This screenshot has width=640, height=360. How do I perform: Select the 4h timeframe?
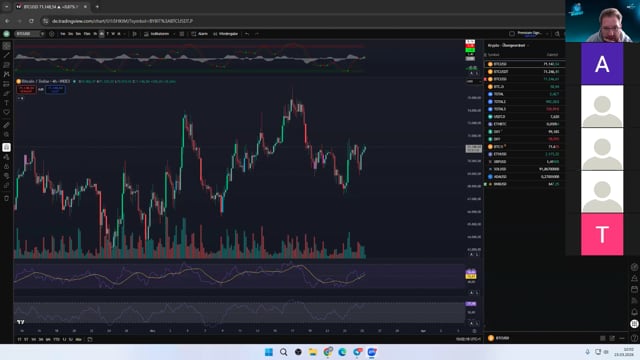point(101,34)
